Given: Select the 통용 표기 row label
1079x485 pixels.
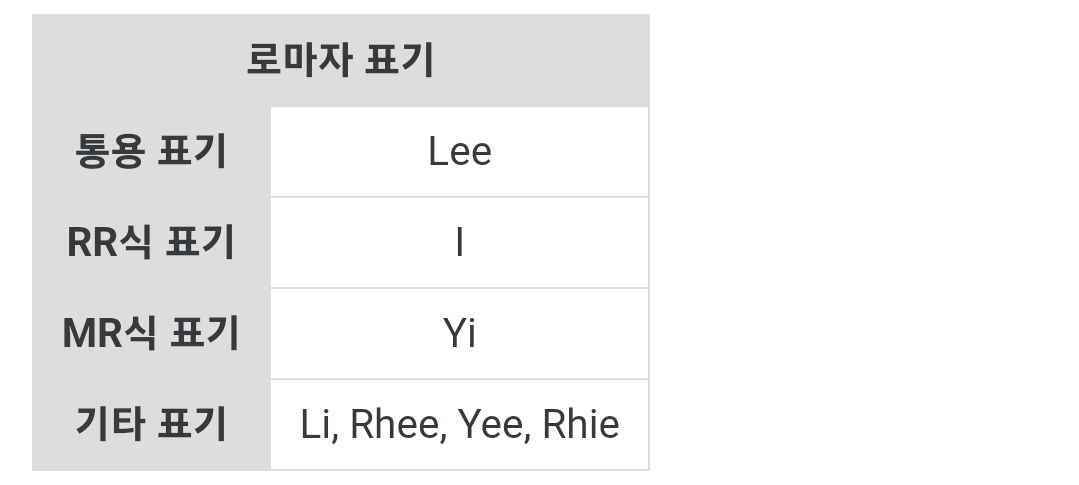Looking at the screenshot, I should click(x=151, y=152).
